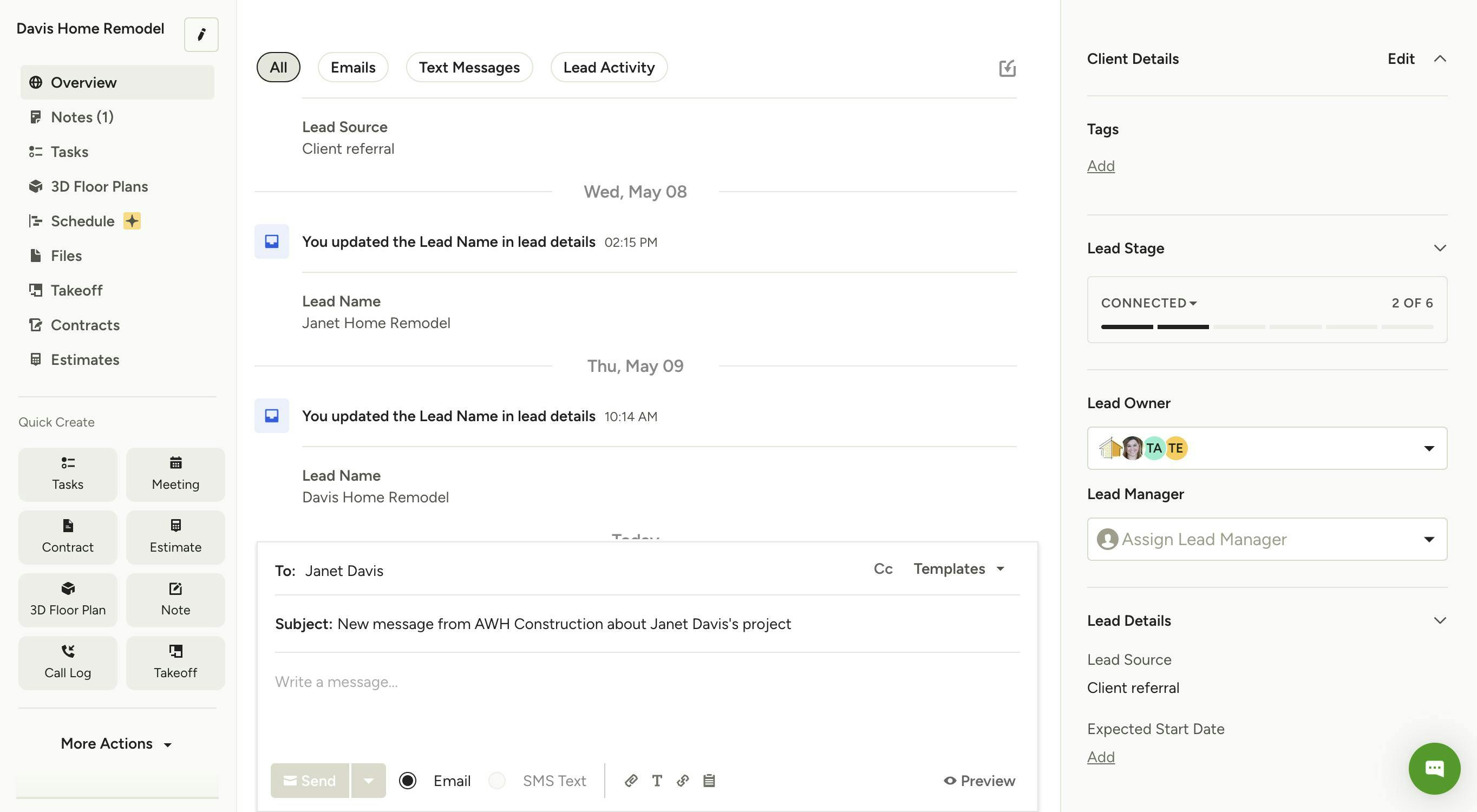Open the Templates dropdown
The width and height of the screenshot is (1477, 812).
tap(959, 568)
